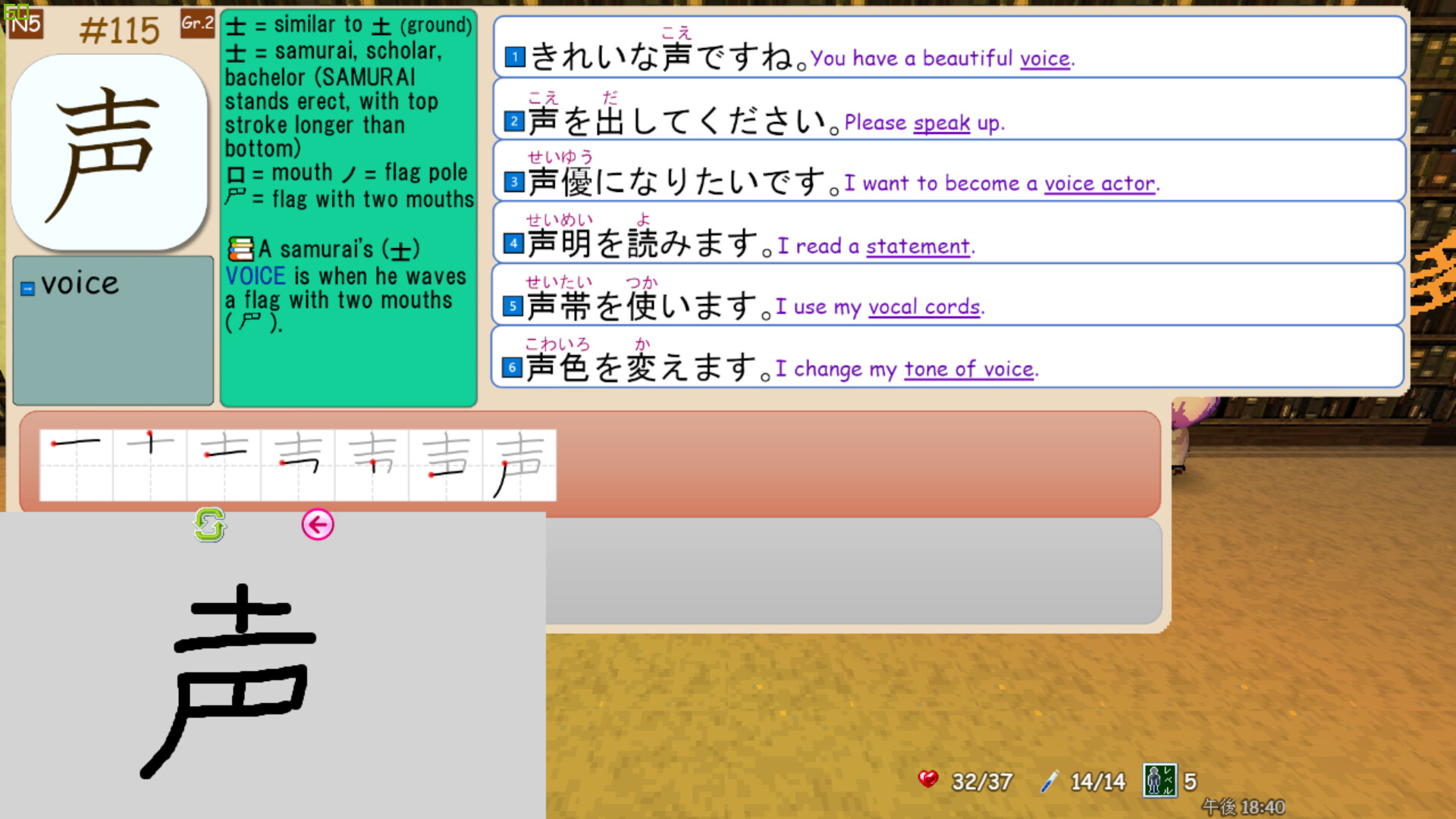Click the pink back arrow icon

point(318,525)
